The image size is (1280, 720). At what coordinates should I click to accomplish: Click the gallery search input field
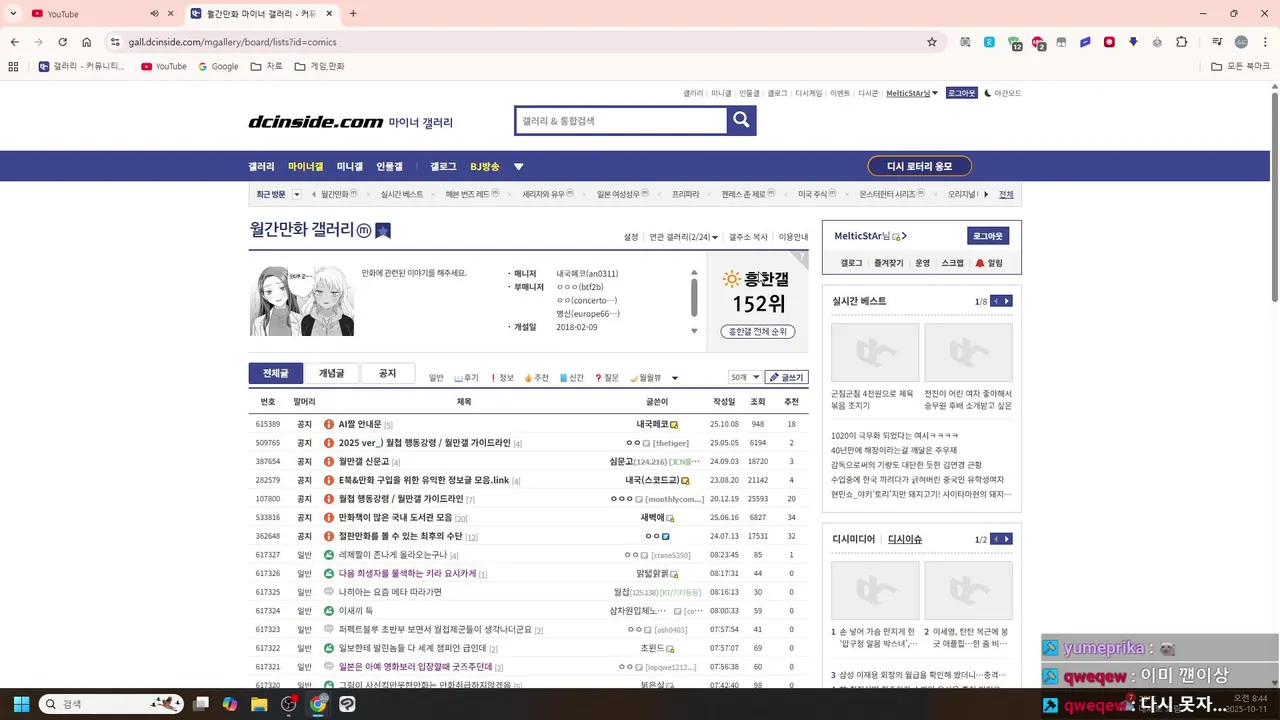pyautogui.click(x=621, y=121)
